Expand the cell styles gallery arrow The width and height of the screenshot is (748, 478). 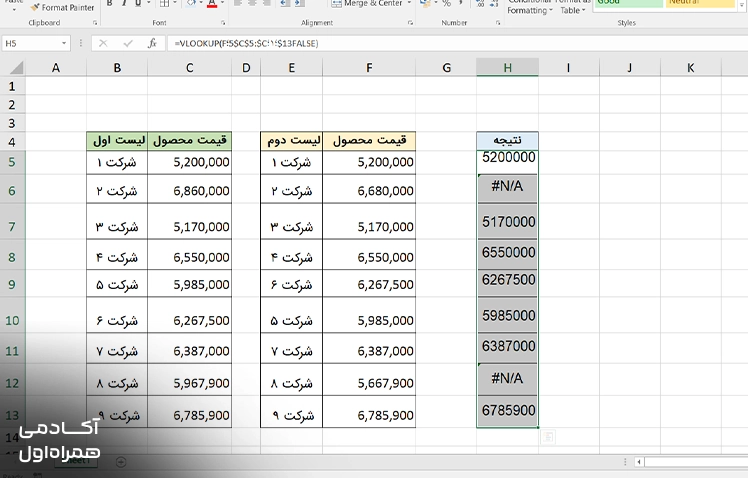(x=742, y=4)
